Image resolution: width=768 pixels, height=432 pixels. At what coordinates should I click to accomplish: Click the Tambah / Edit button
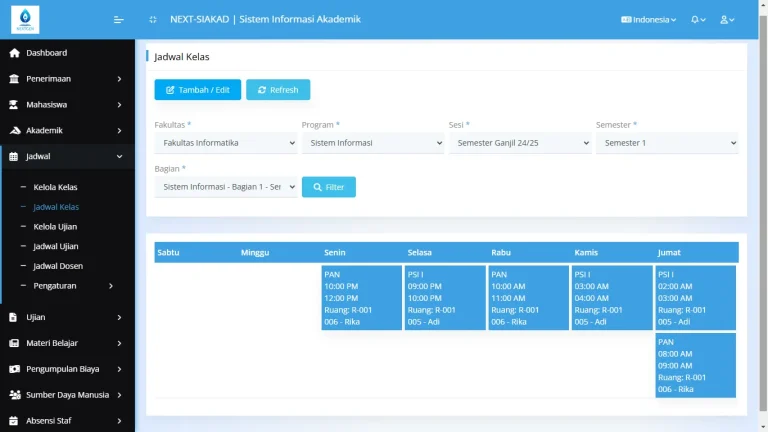point(197,90)
